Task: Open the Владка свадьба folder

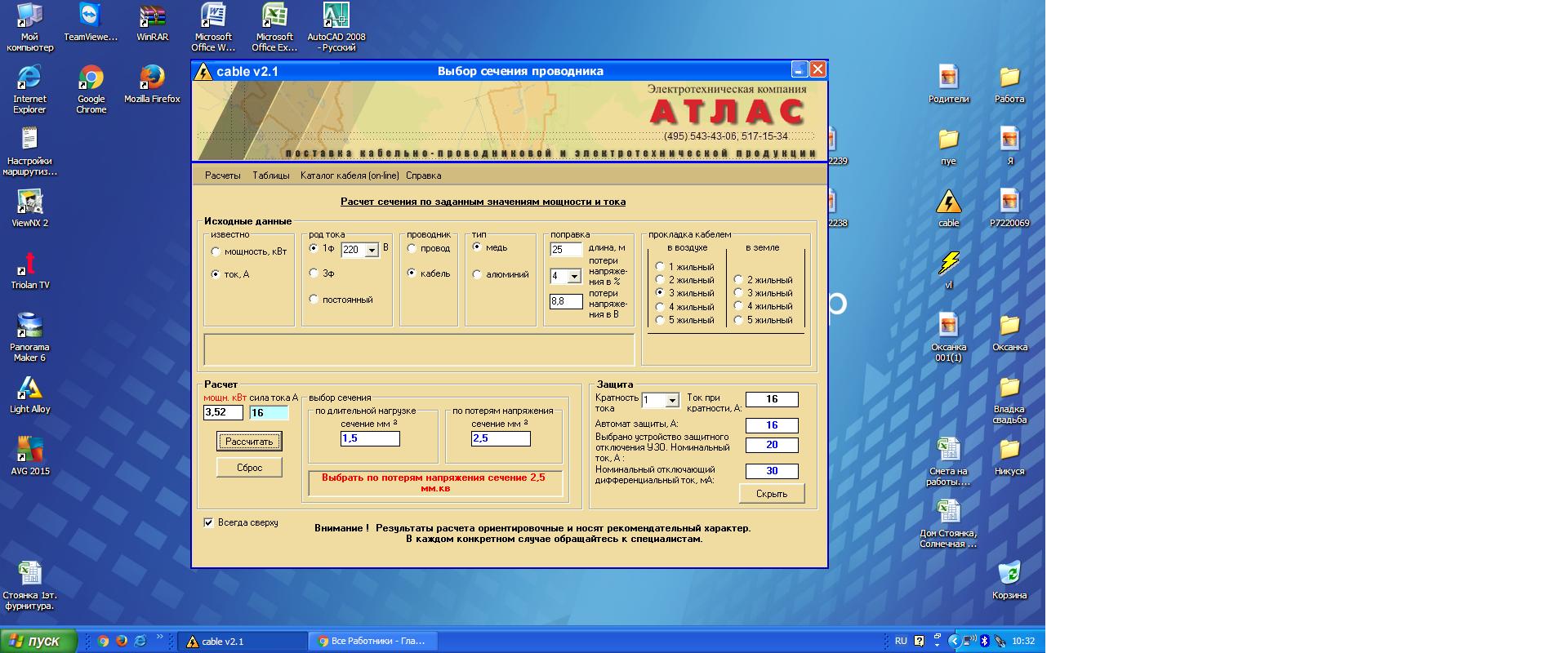Action: (1009, 399)
